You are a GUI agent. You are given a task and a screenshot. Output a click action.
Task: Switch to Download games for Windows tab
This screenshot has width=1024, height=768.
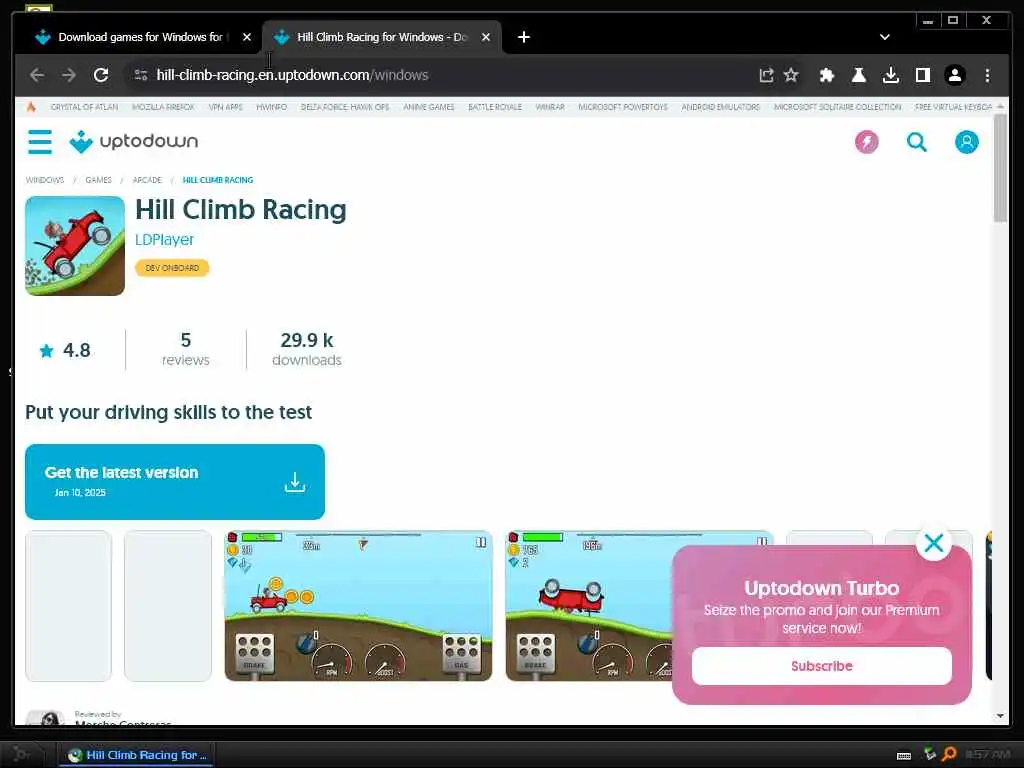click(x=140, y=37)
